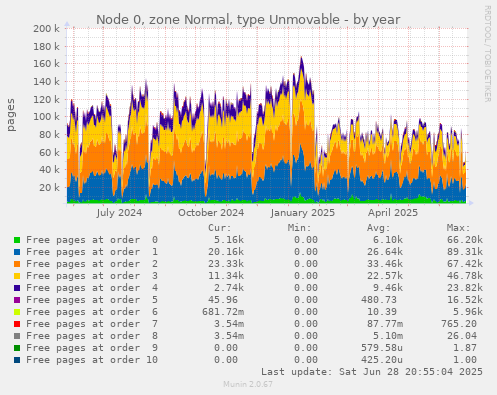Click the max value 23.82k

tap(465, 288)
